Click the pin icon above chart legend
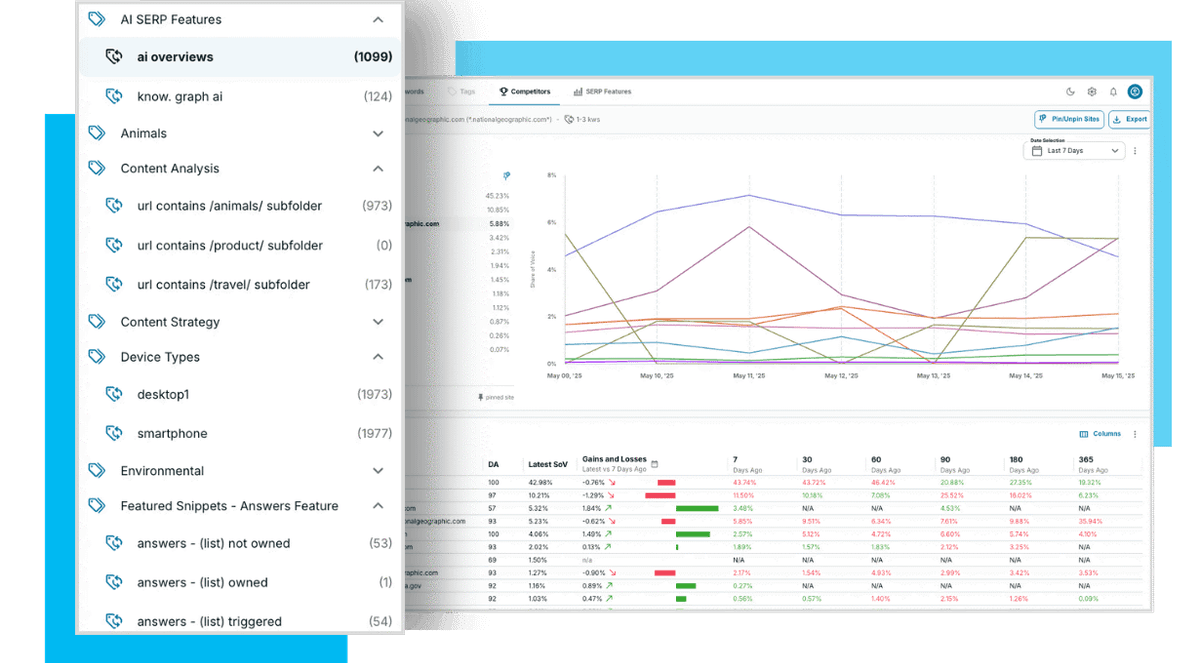 click(506, 175)
